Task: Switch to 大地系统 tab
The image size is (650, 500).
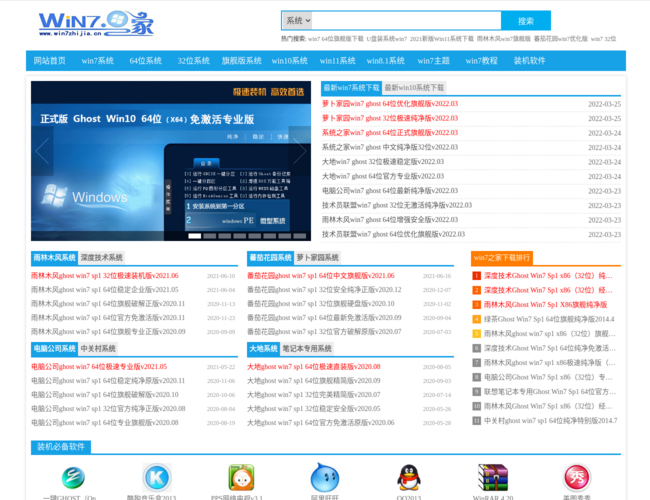Action: [264, 349]
